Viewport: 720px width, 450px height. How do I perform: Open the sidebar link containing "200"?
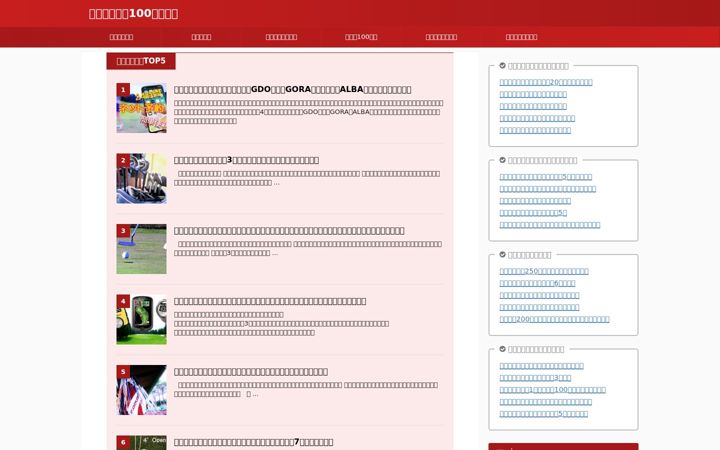pyautogui.click(x=554, y=319)
